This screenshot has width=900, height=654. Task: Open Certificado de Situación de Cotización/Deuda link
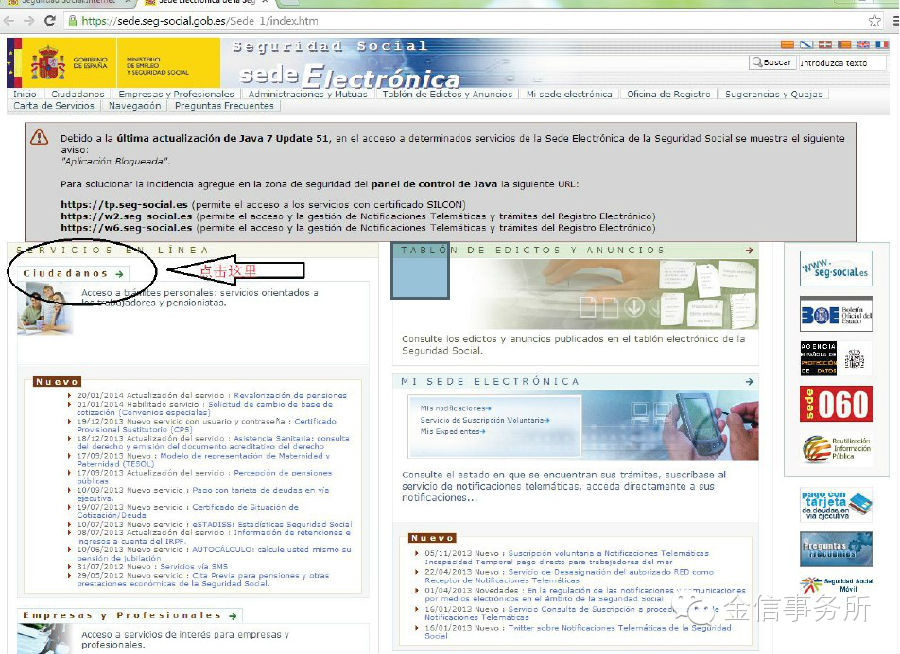pos(188,511)
